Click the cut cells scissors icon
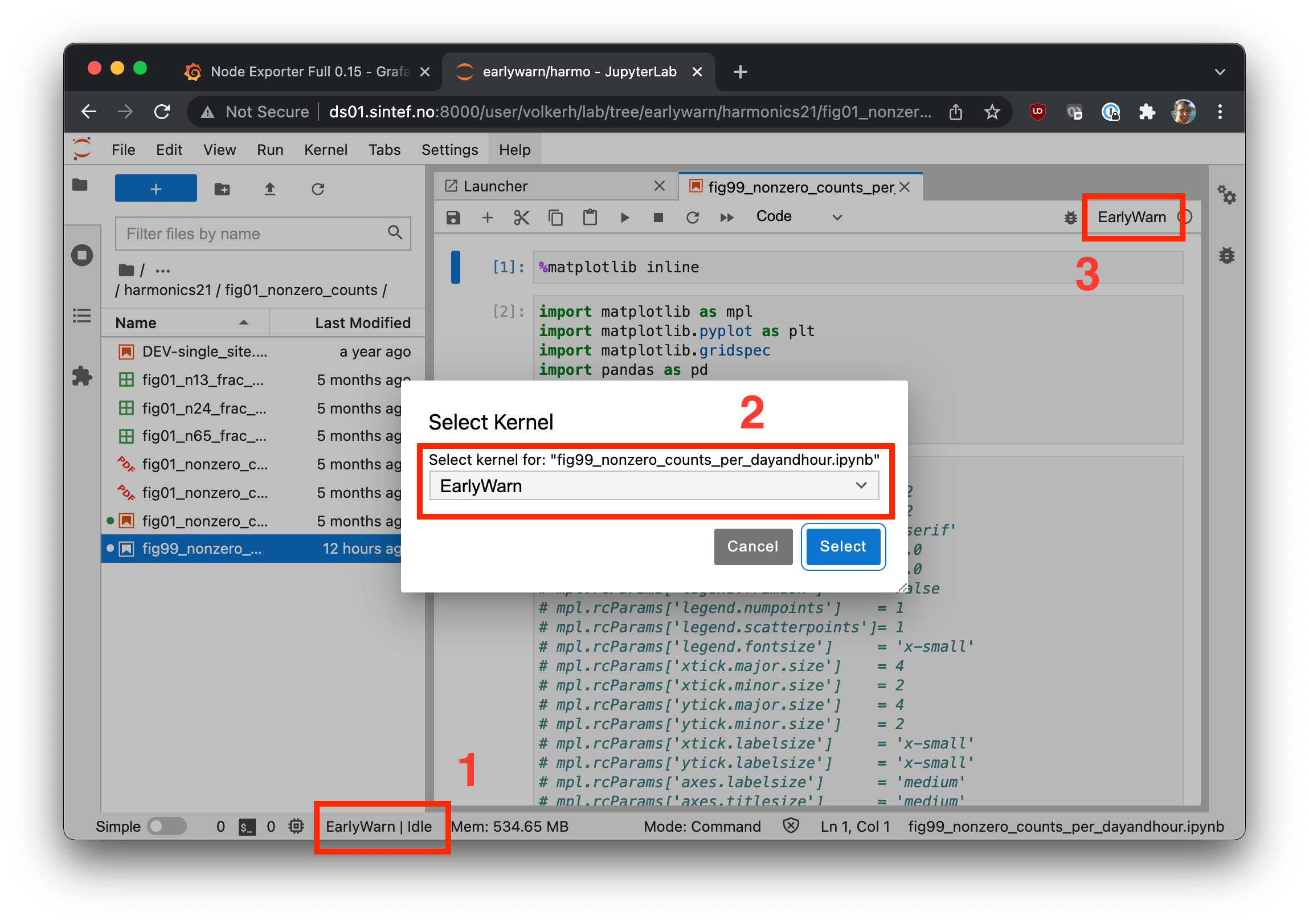The width and height of the screenshot is (1309, 924). point(521,217)
